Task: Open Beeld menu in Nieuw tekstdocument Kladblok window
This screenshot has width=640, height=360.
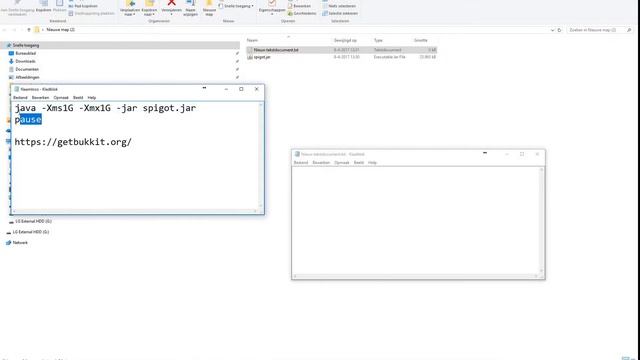Action: pyautogui.click(x=359, y=163)
